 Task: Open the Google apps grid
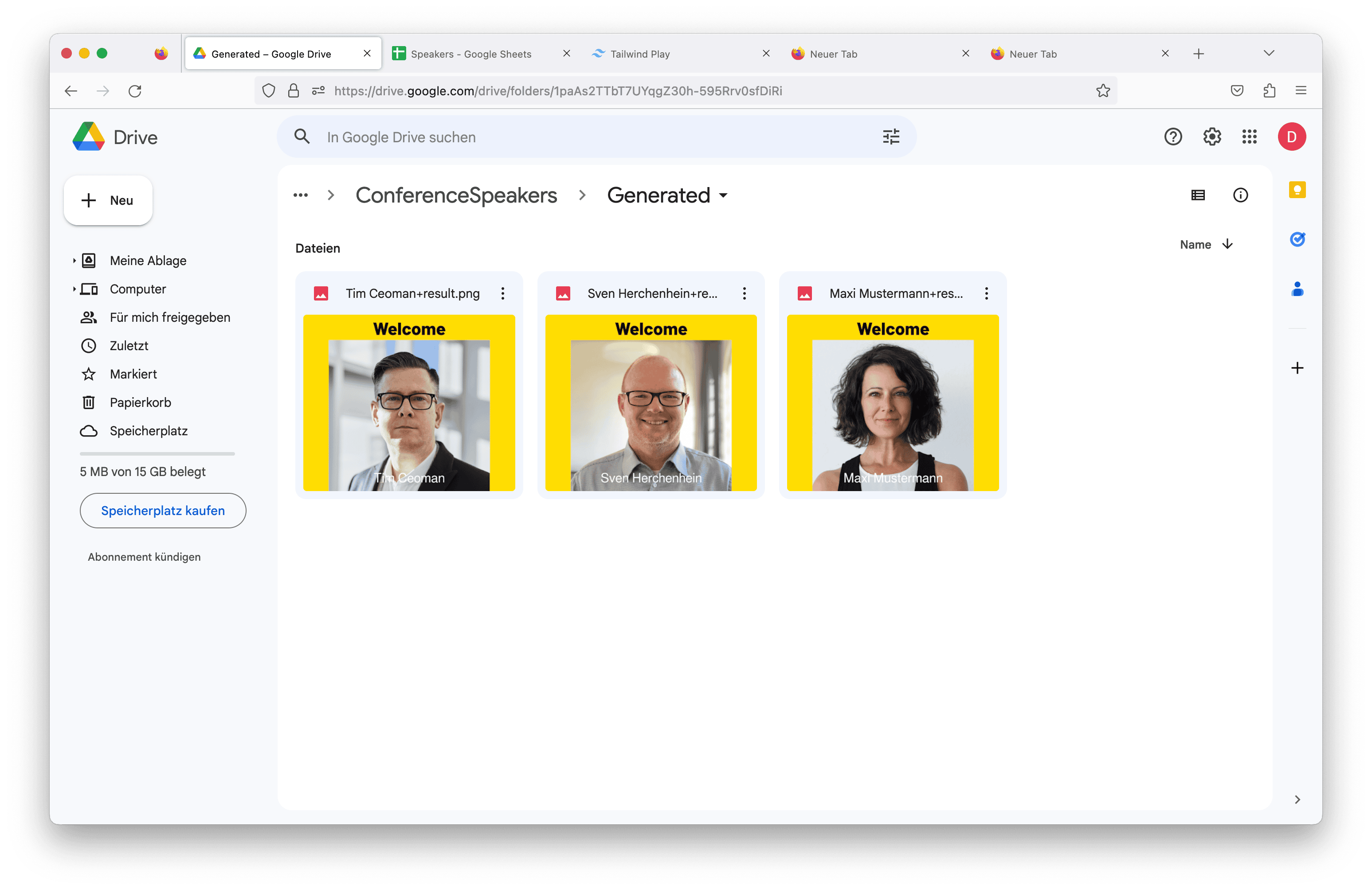click(x=1249, y=137)
